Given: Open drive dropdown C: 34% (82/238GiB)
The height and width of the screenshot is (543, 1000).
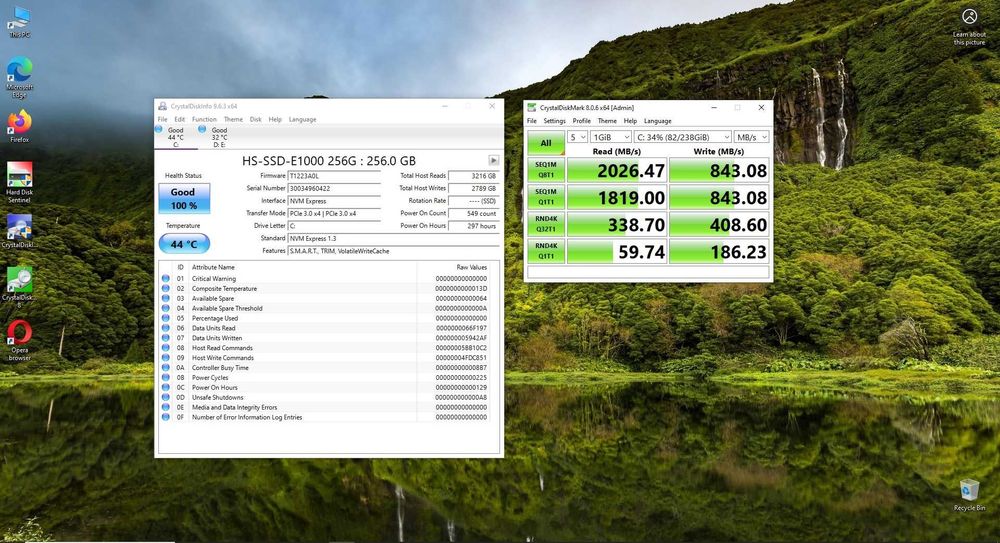Looking at the screenshot, I should (682, 137).
